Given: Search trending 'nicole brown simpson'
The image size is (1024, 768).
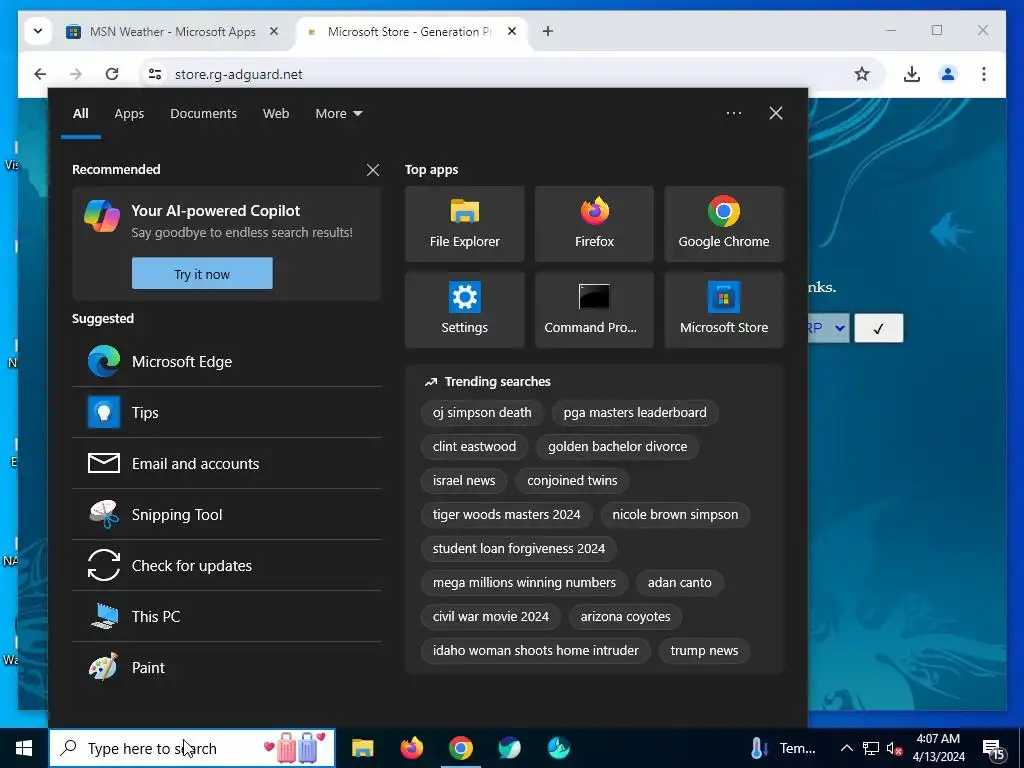Looking at the screenshot, I should pyautogui.click(x=675, y=515).
